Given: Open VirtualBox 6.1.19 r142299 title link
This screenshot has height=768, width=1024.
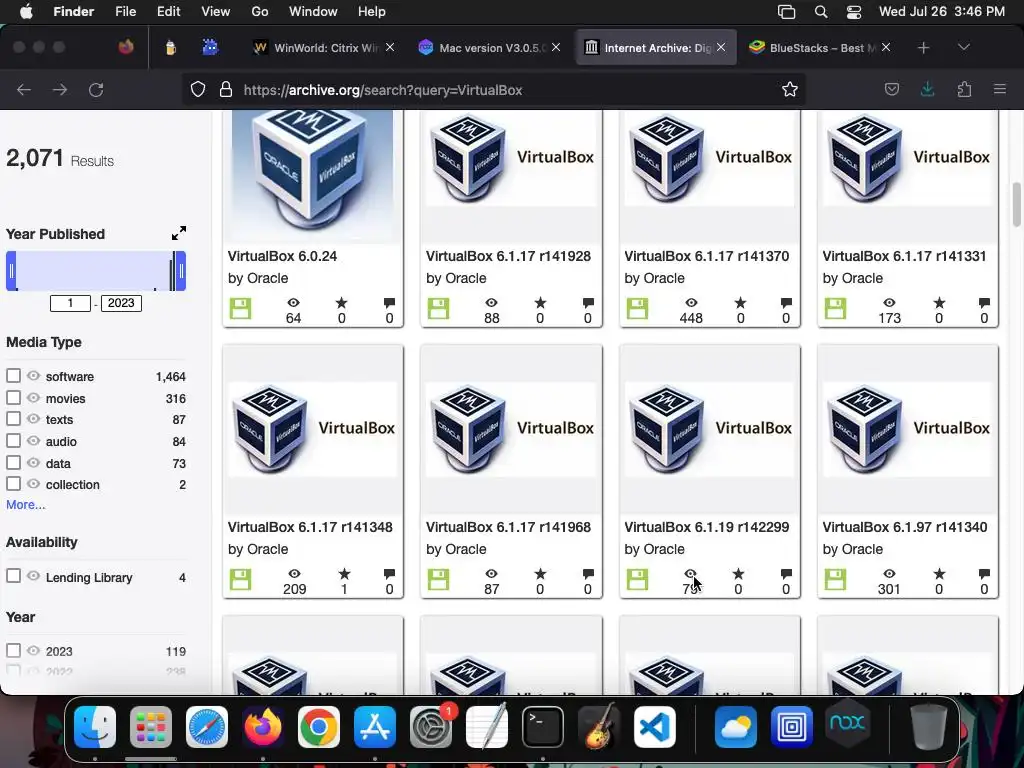Looking at the screenshot, I should [707, 527].
